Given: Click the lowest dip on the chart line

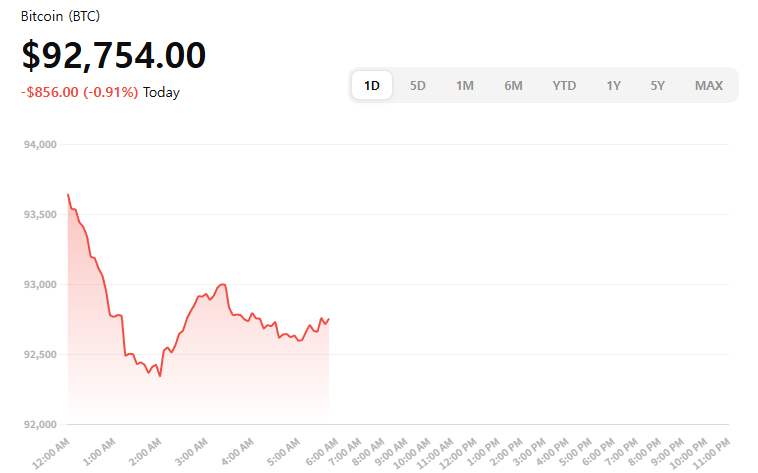Looking at the screenshot, I should click(x=160, y=376).
